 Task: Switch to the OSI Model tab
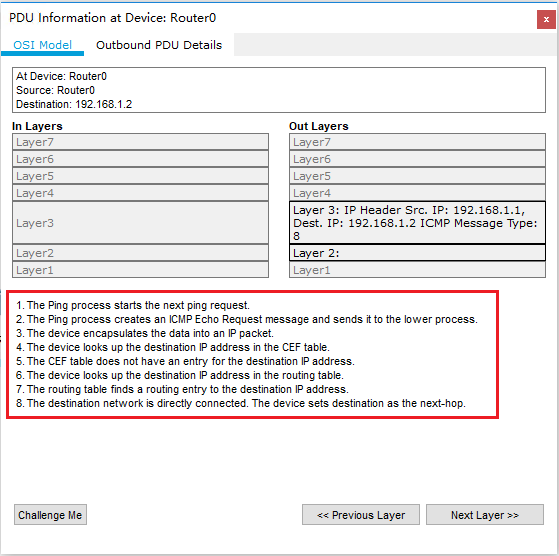coord(42,45)
